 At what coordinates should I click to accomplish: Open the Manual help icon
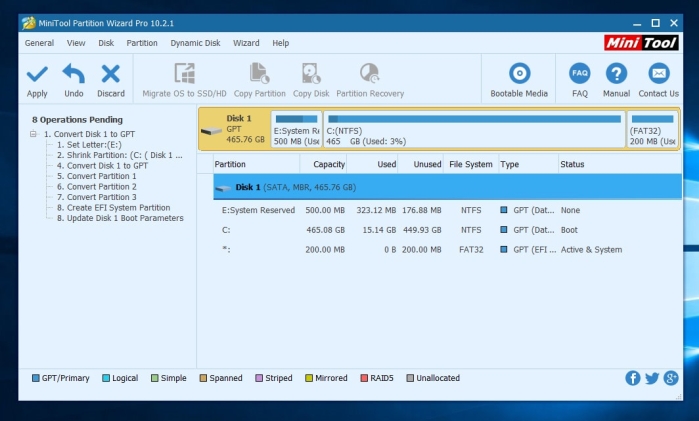[616, 81]
